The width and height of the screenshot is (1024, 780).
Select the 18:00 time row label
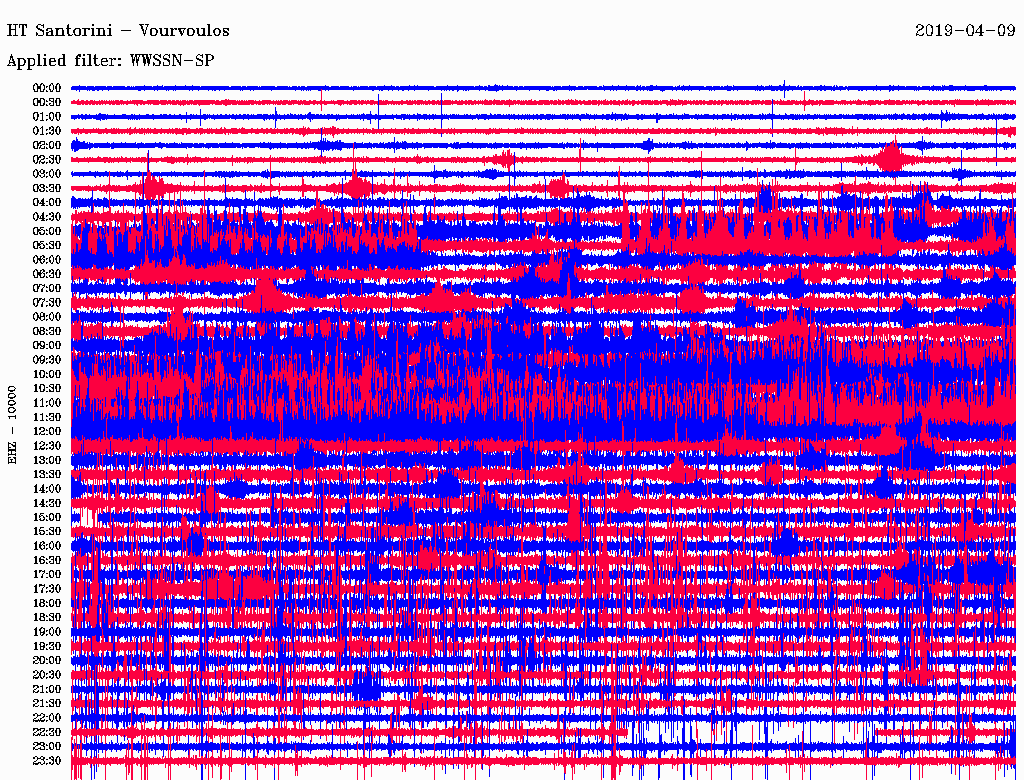[x=46, y=604]
